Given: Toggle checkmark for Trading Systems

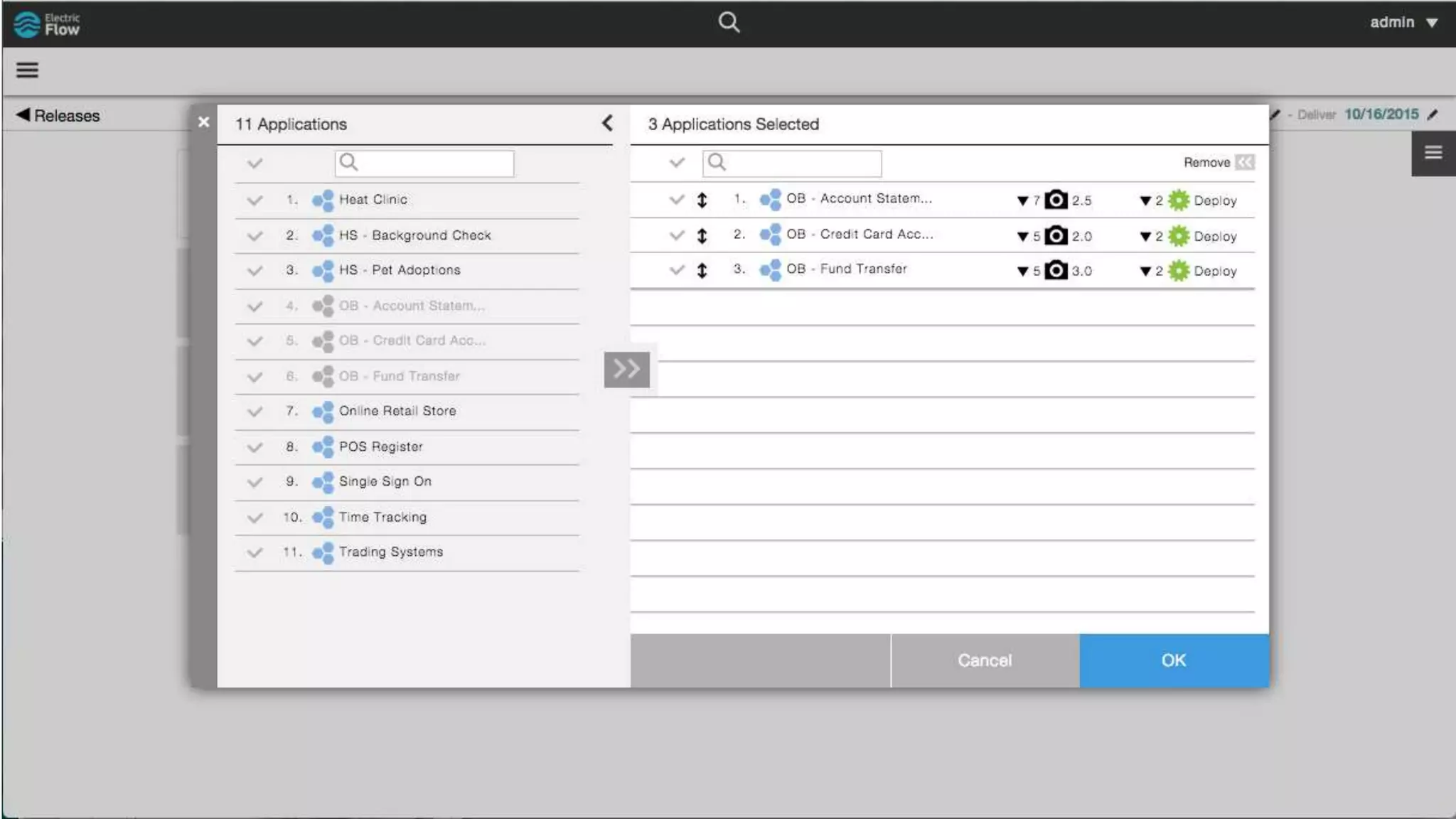Looking at the screenshot, I should coord(255,552).
